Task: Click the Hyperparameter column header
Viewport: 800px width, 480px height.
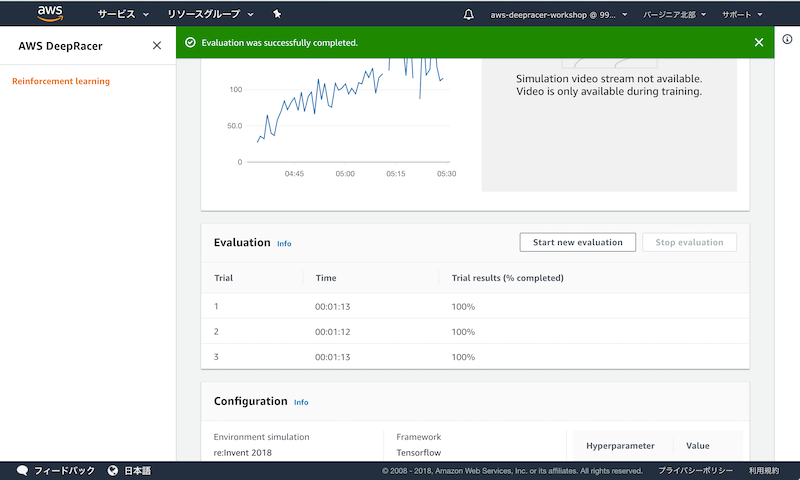Action: pos(620,446)
